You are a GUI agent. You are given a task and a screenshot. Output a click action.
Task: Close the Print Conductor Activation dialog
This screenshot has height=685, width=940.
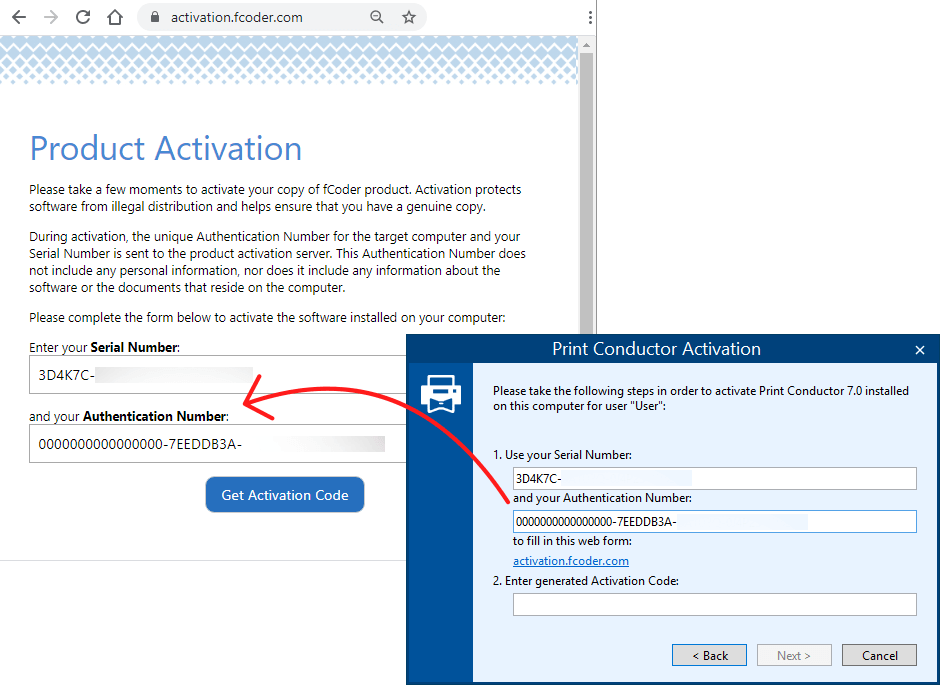click(x=920, y=350)
